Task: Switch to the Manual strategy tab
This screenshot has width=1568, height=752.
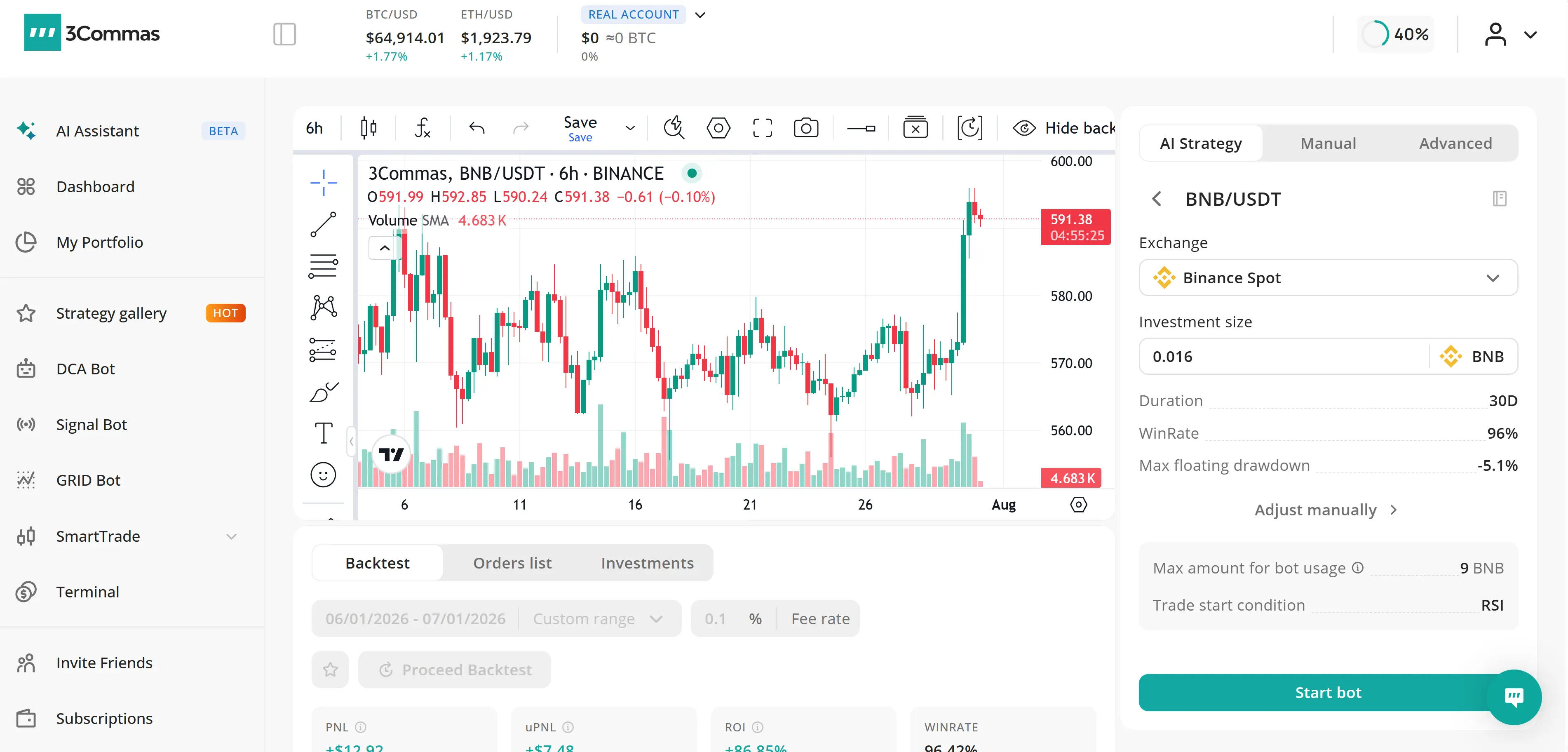Action: pos(1328,144)
